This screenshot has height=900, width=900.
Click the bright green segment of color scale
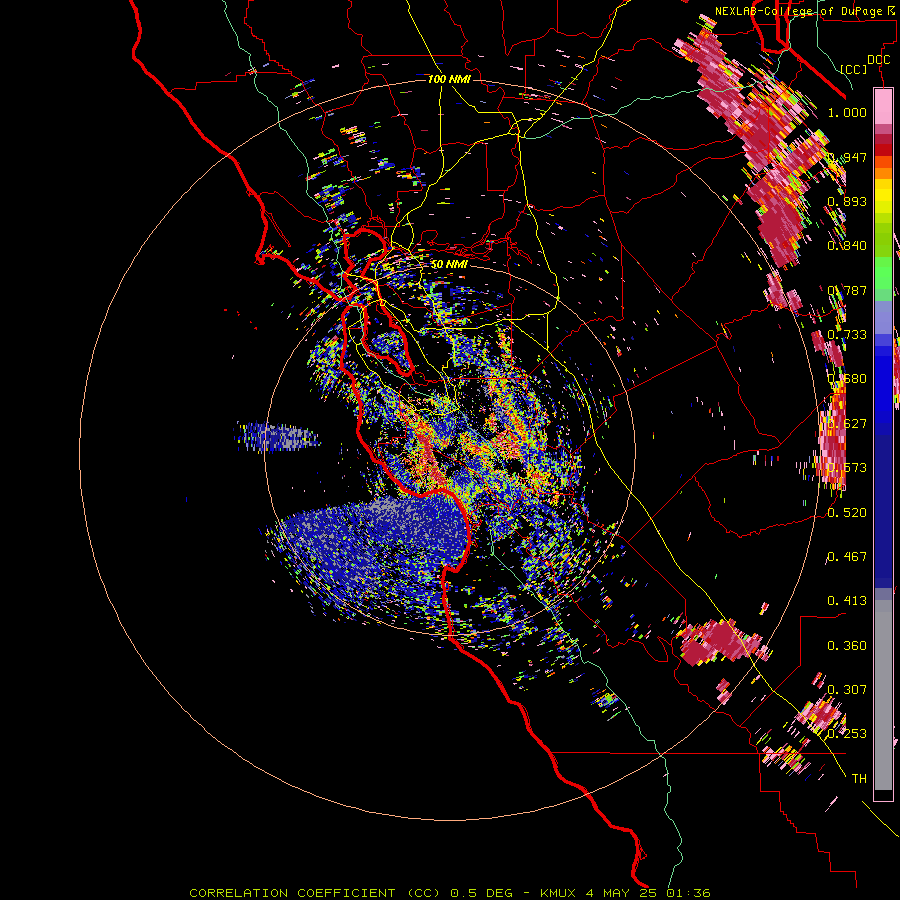coord(883,273)
